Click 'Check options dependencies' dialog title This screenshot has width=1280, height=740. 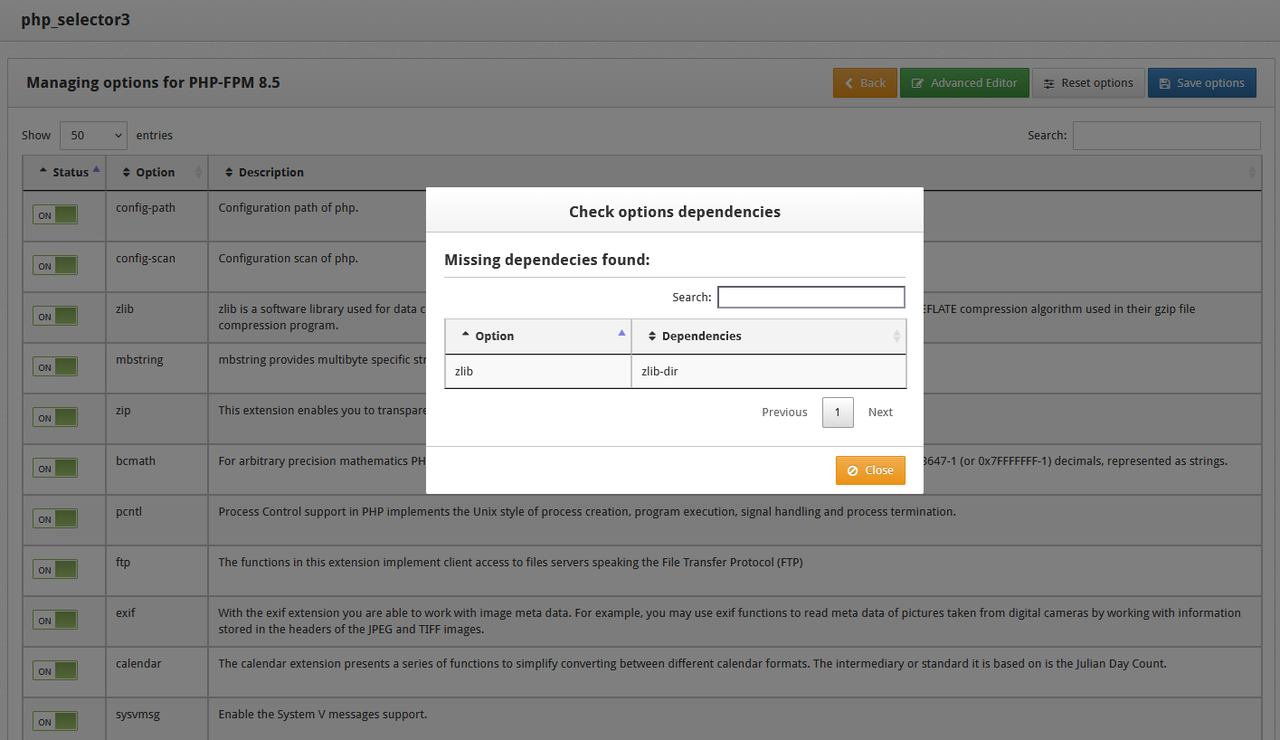pos(675,211)
